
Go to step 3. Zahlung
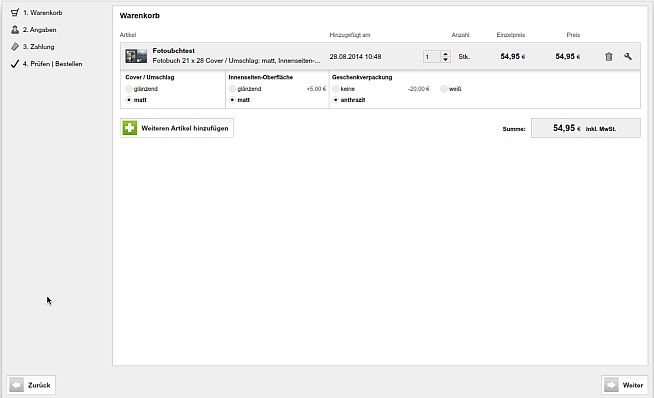tap(38, 47)
